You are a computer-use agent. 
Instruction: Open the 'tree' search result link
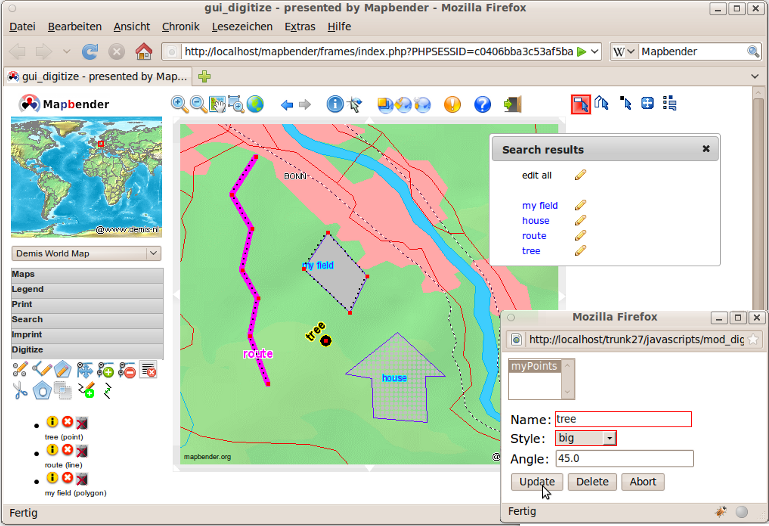531,251
